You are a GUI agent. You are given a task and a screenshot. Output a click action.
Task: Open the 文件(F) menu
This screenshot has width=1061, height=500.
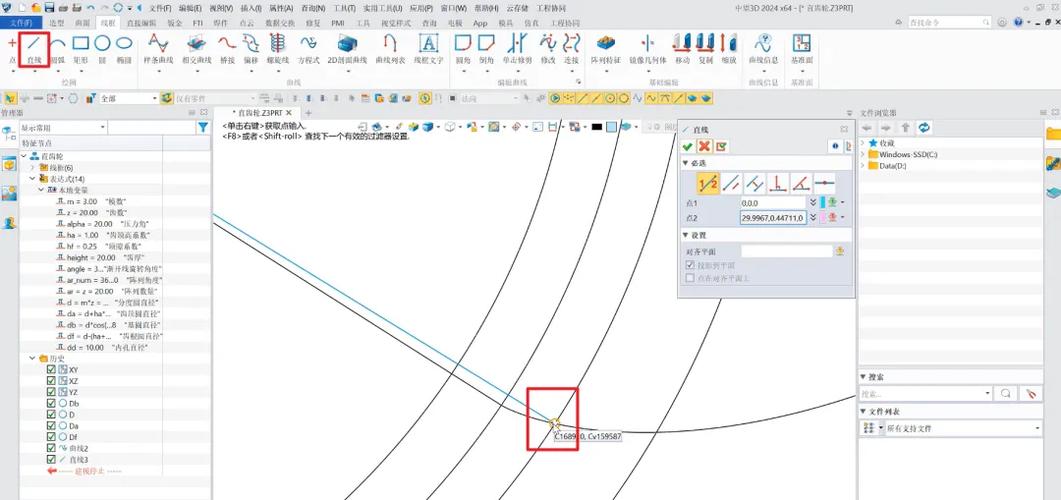160,8
